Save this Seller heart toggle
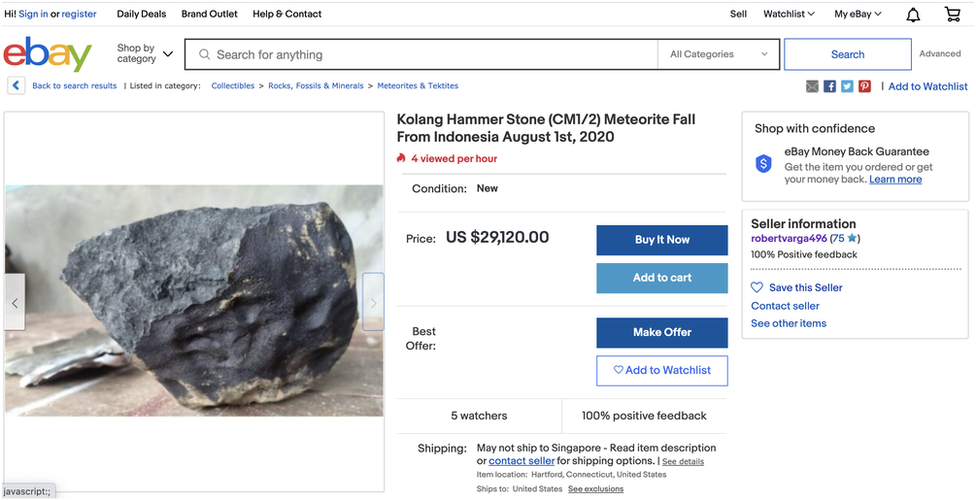This screenshot has height=500, width=976. (x=757, y=288)
